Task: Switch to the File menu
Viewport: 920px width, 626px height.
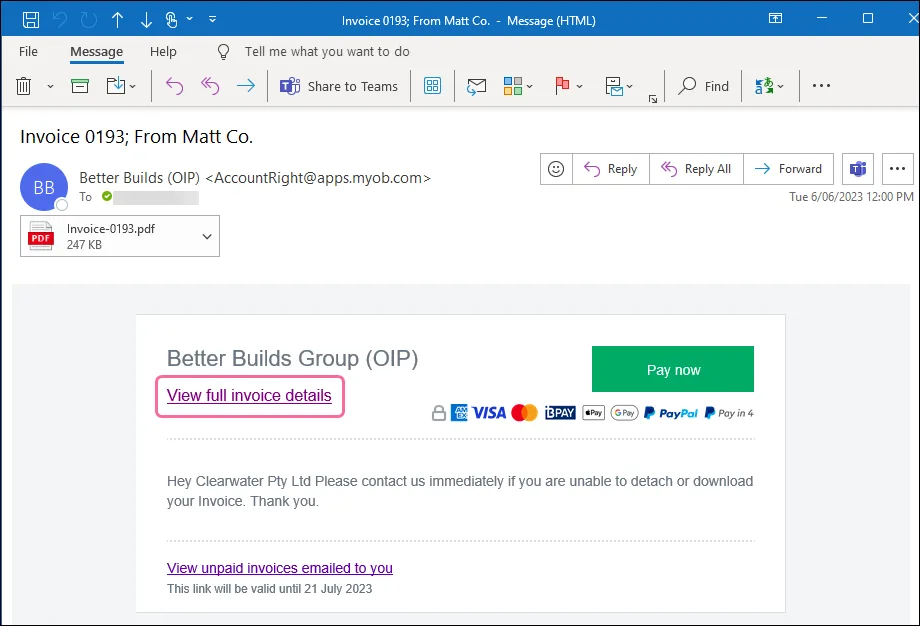Action: 28,51
